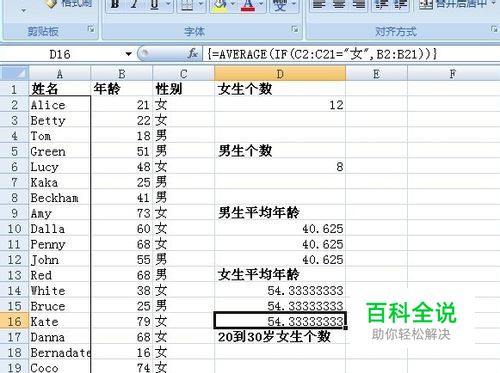
Task: Select column F header
Action: 453,74
